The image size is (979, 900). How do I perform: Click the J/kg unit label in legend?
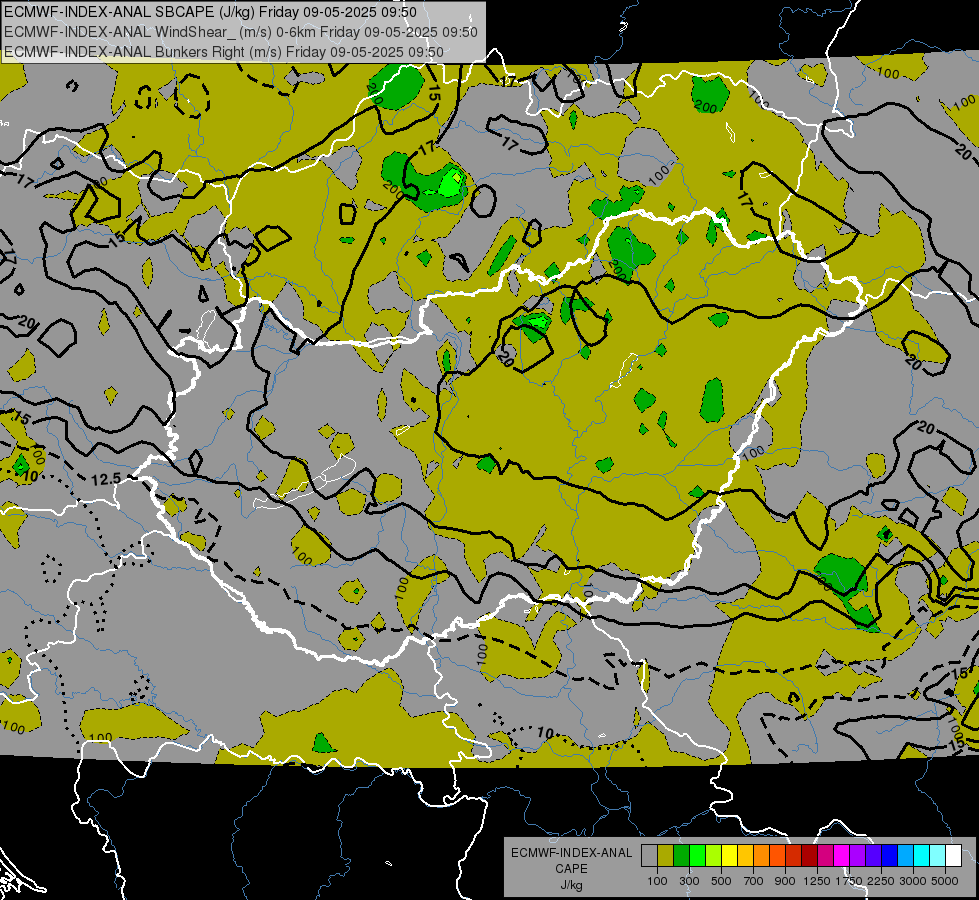click(x=571, y=885)
